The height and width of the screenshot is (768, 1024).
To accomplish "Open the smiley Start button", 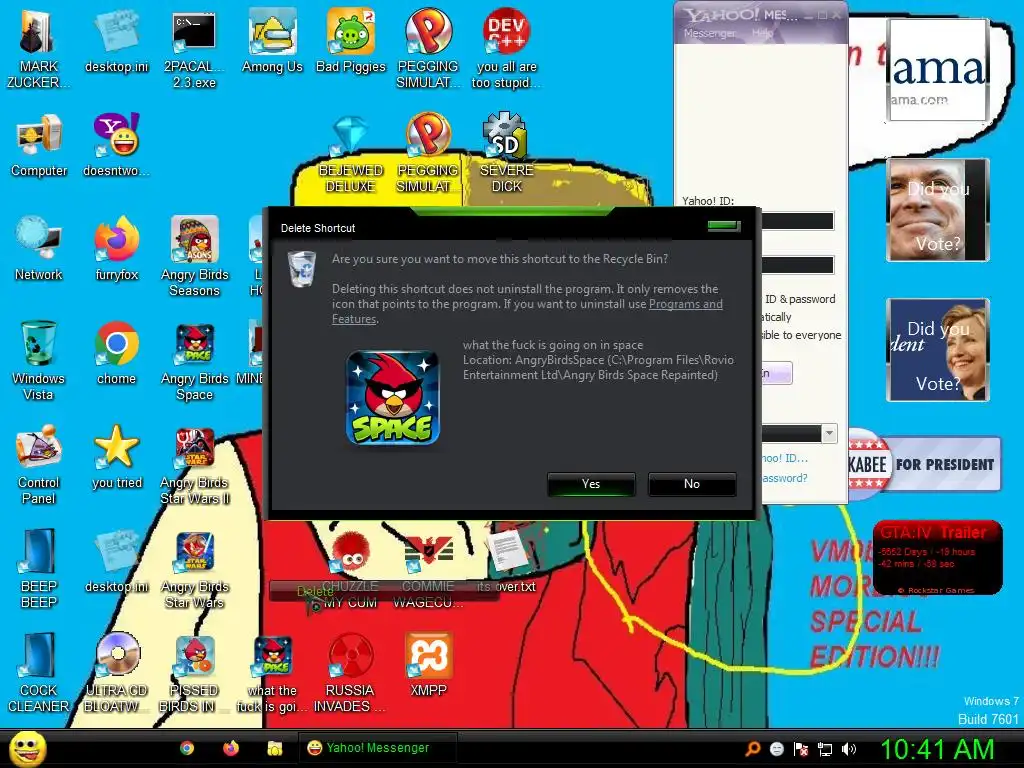I will [28, 748].
